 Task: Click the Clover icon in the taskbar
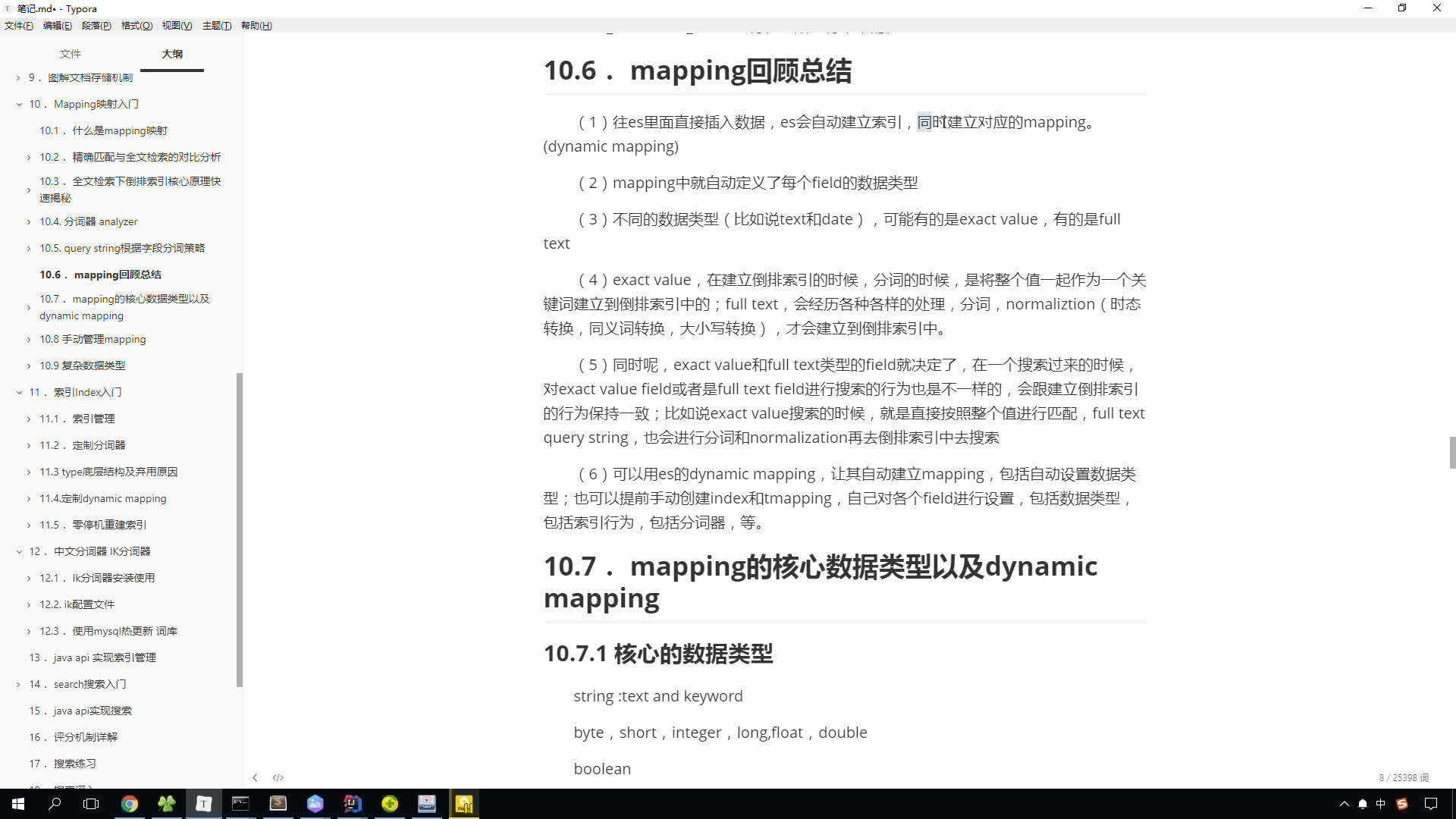point(166,804)
